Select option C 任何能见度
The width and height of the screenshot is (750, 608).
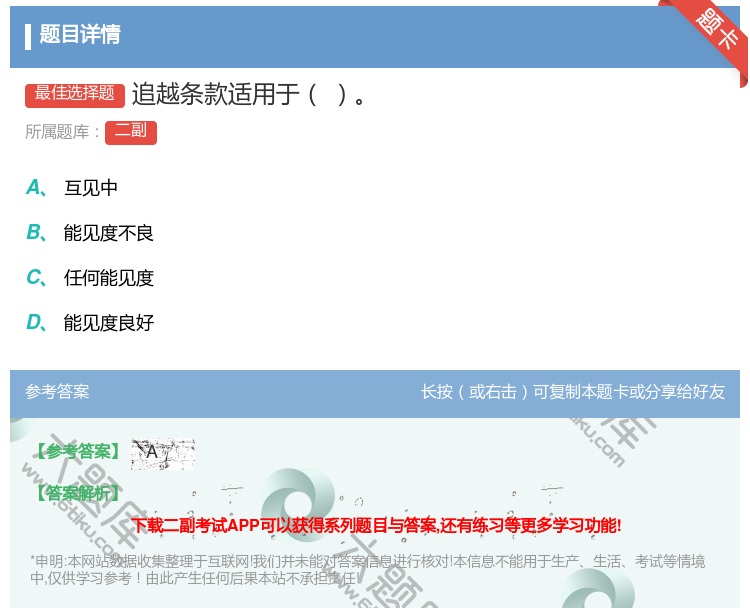(90, 278)
